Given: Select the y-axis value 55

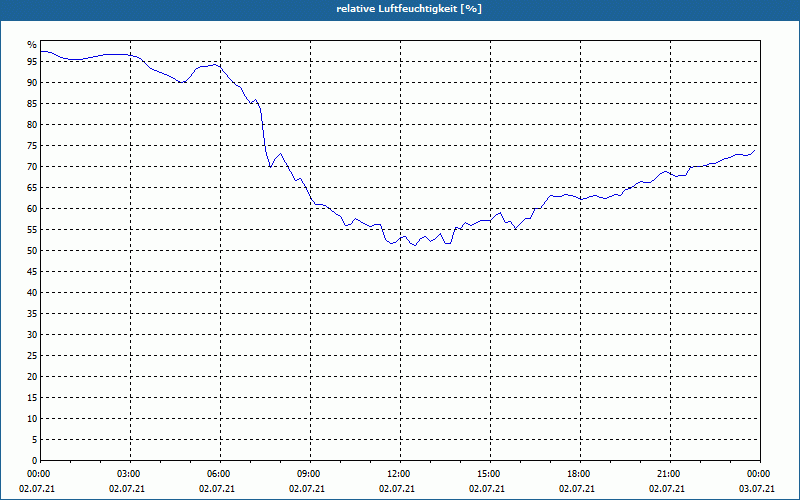Looking at the screenshot, I should pos(32,230).
